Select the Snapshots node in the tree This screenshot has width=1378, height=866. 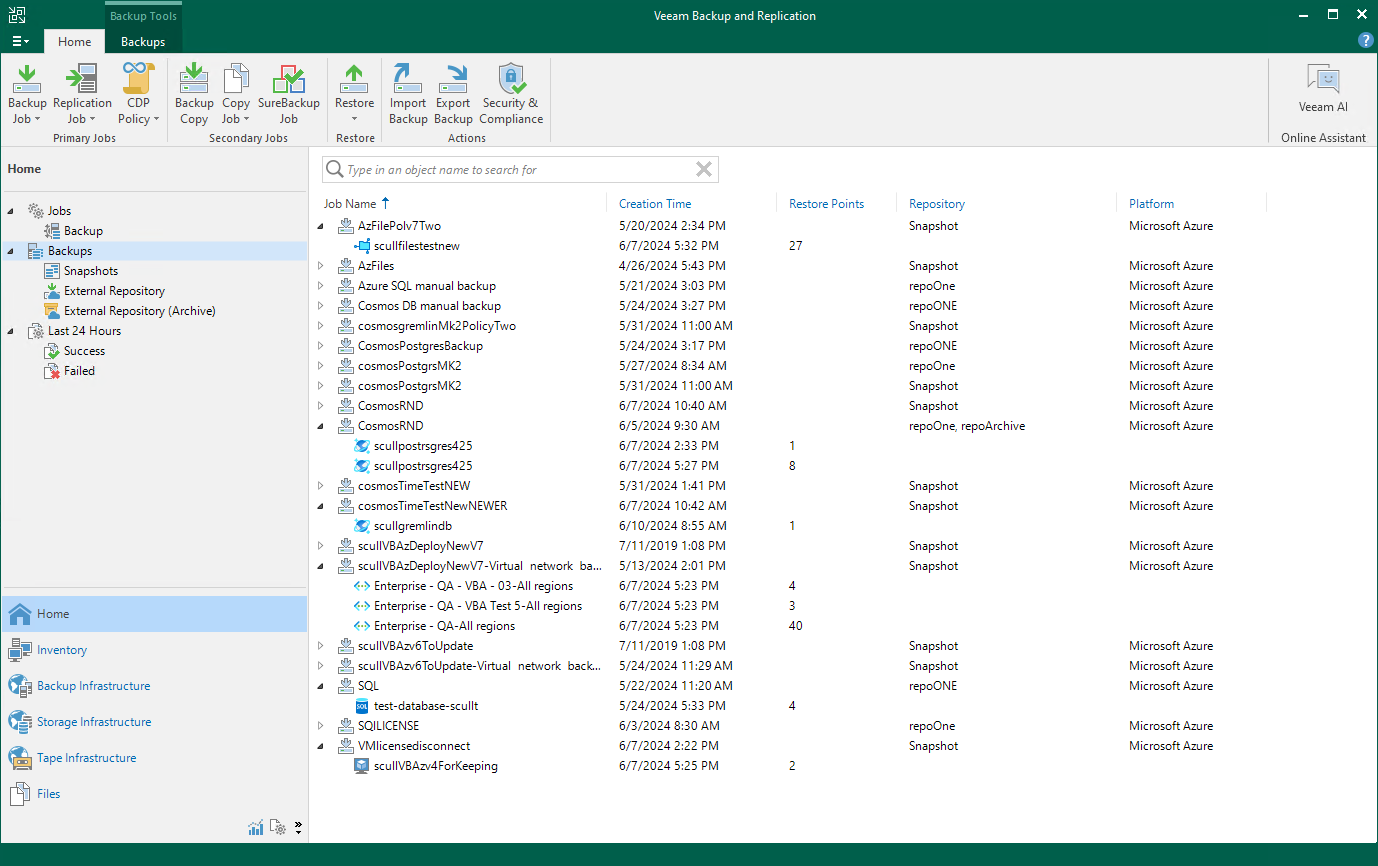(91, 271)
